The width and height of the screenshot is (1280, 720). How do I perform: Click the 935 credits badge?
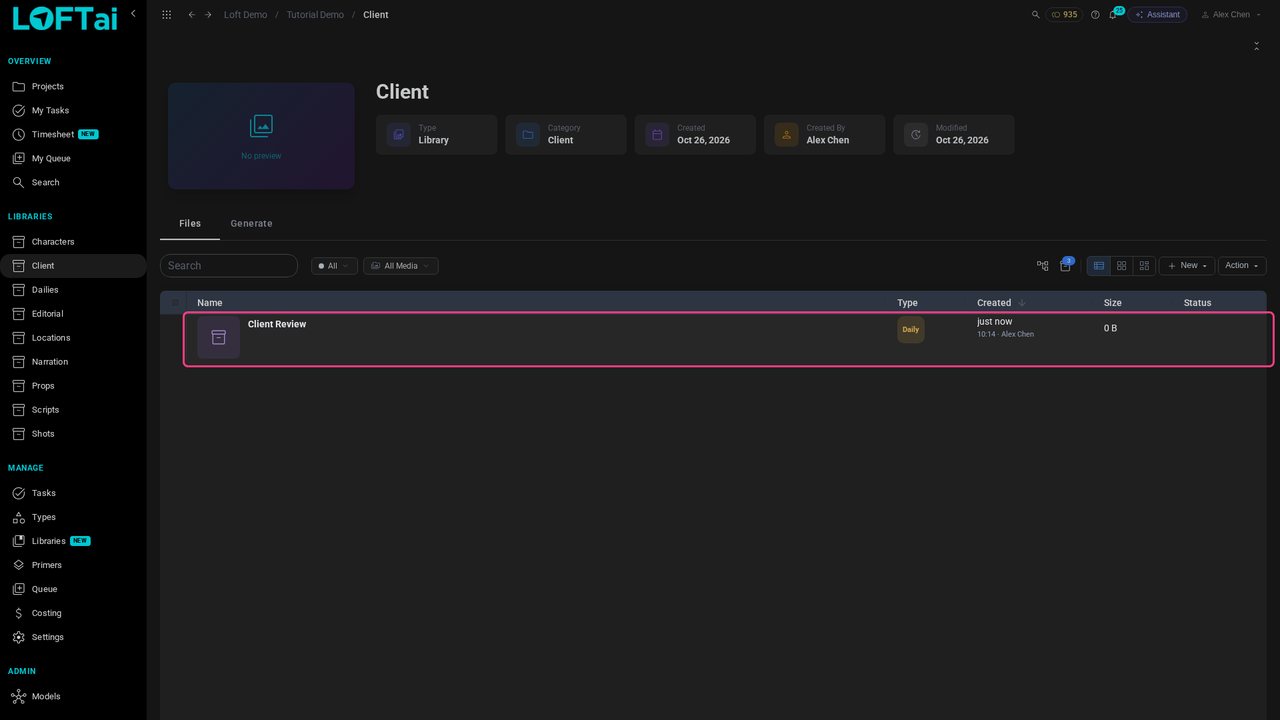click(1064, 15)
